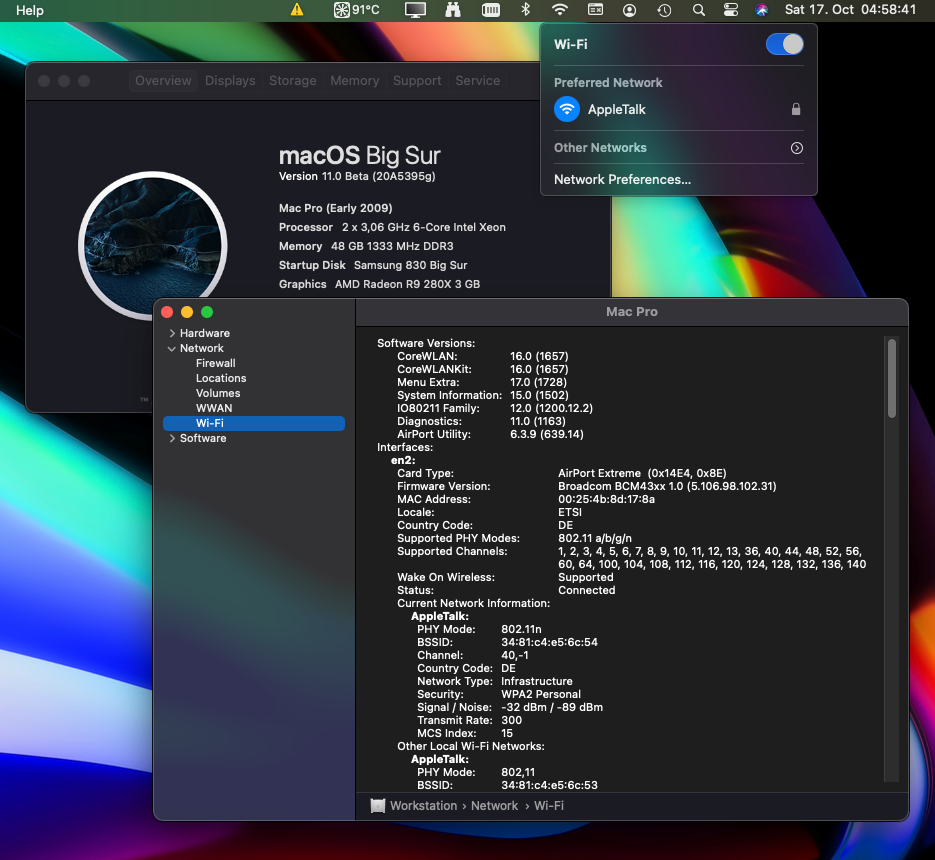Image resolution: width=935 pixels, height=860 pixels.
Task: Click the blue Wi-Fi icon beside AppleTalk
Action: coord(567,109)
